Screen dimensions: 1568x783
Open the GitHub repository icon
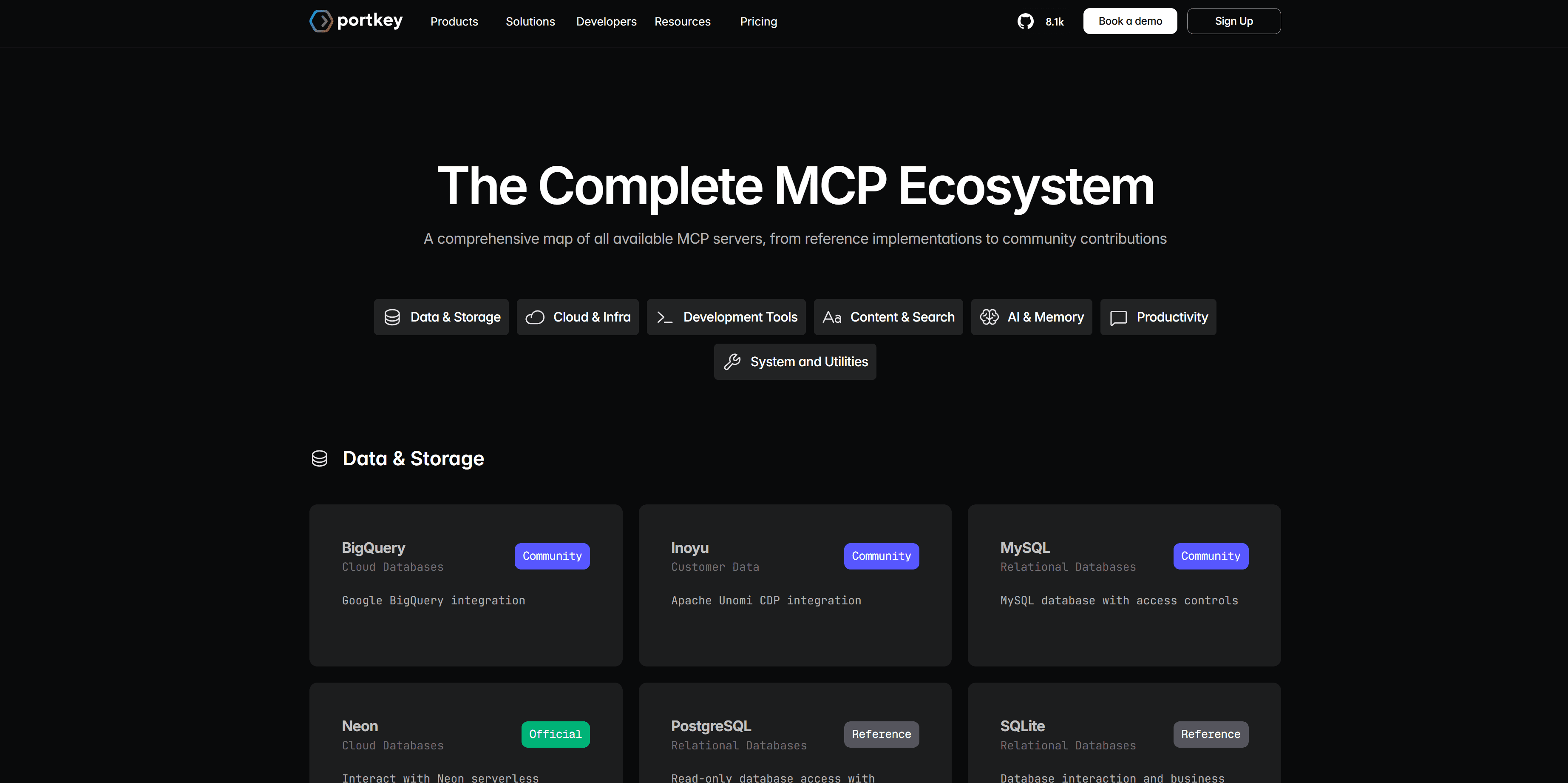pyautogui.click(x=1025, y=21)
